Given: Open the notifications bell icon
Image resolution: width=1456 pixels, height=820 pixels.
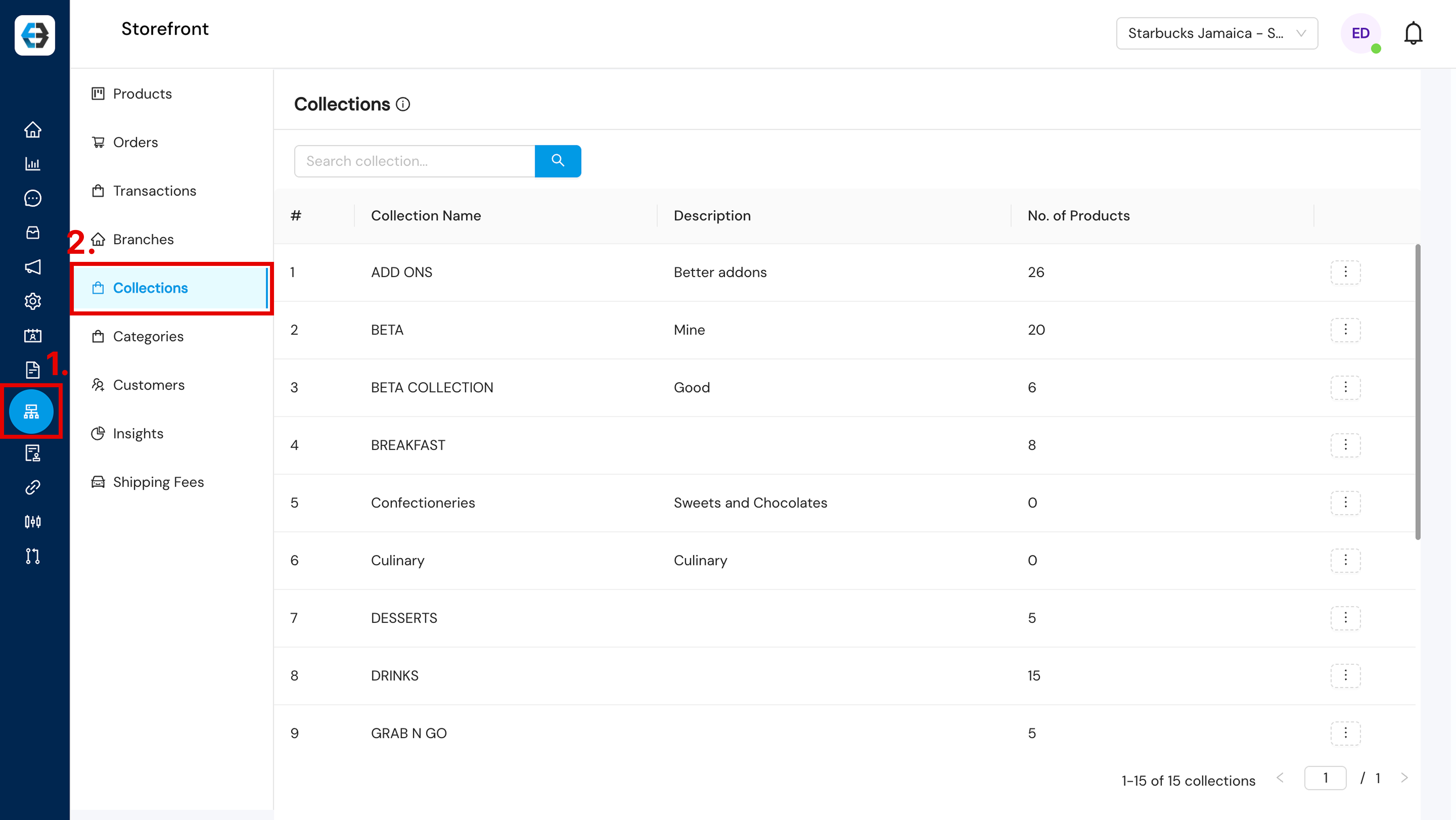Looking at the screenshot, I should pyautogui.click(x=1413, y=33).
